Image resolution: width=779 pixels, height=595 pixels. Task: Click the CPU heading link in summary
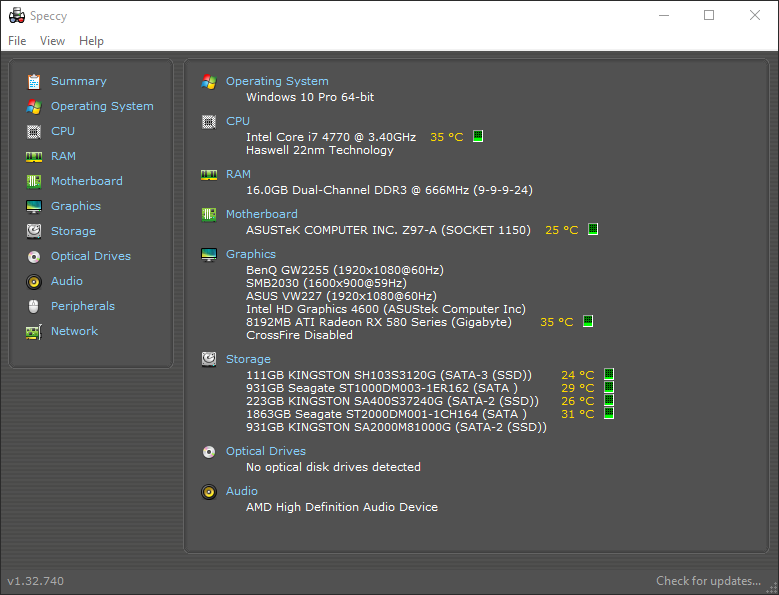click(238, 121)
